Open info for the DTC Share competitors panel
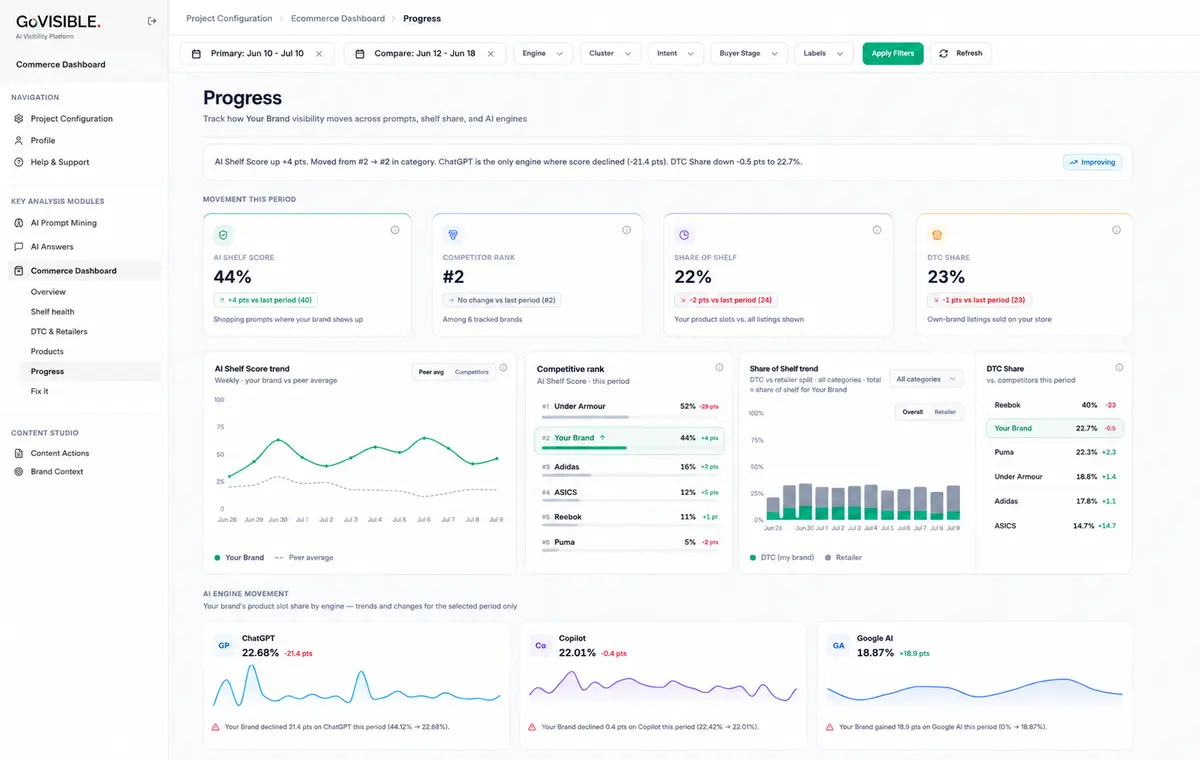 [x=1119, y=368]
